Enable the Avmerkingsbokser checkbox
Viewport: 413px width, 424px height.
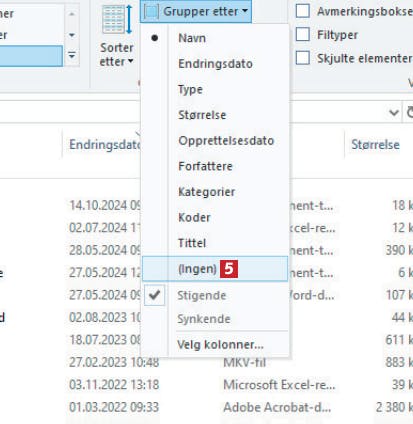pos(303,11)
